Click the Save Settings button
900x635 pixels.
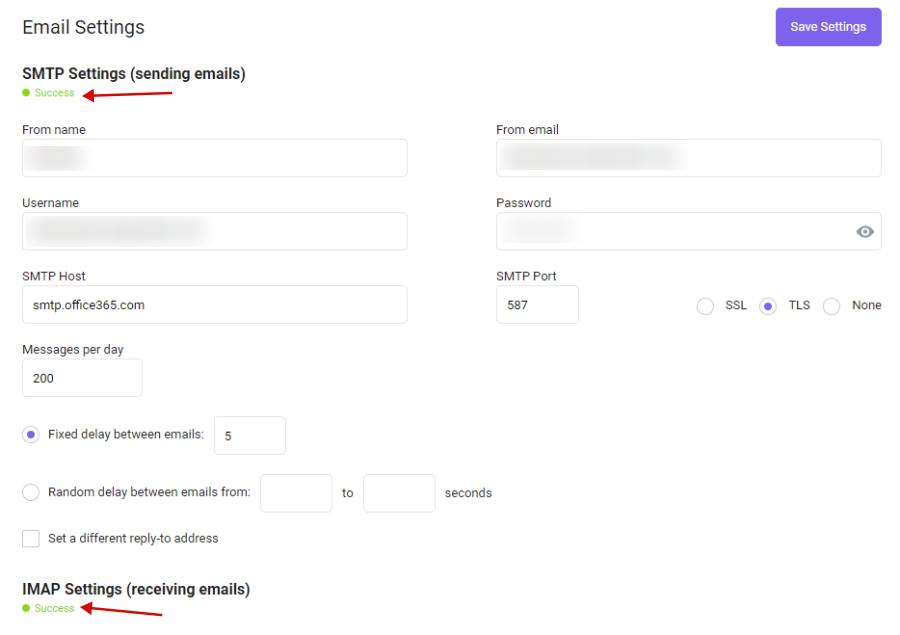tap(828, 27)
